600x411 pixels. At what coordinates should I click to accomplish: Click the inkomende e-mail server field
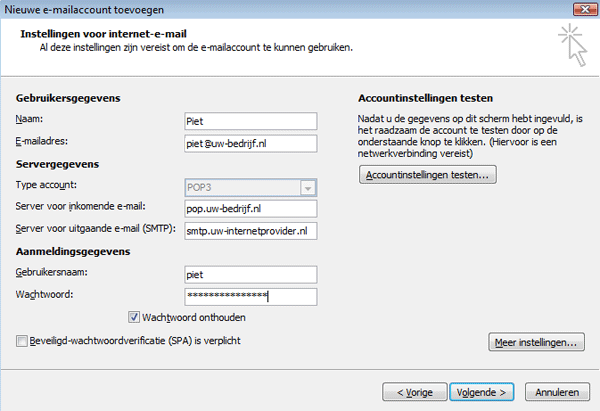pyautogui.click(x=250, y=208)
